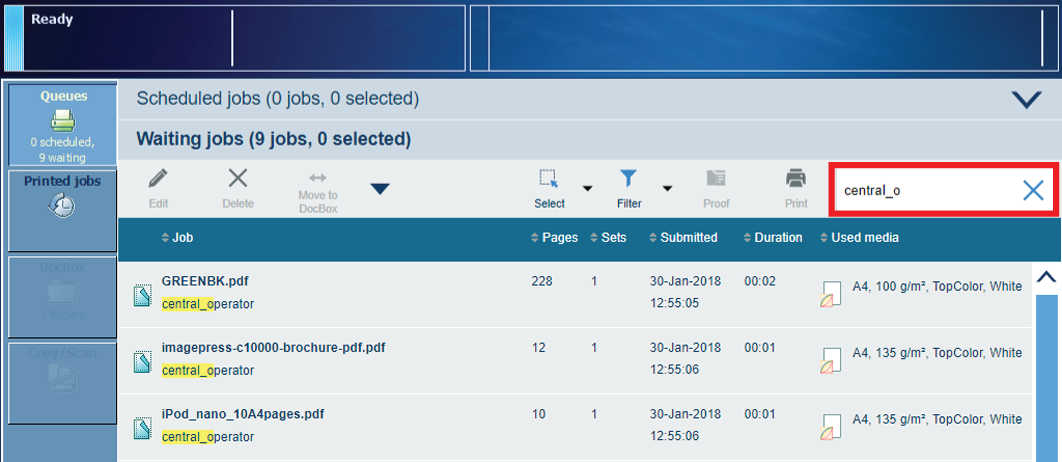Click the Proof icon in toolbar
Screen dimensions: 1062x462
(x=716, y=179)
